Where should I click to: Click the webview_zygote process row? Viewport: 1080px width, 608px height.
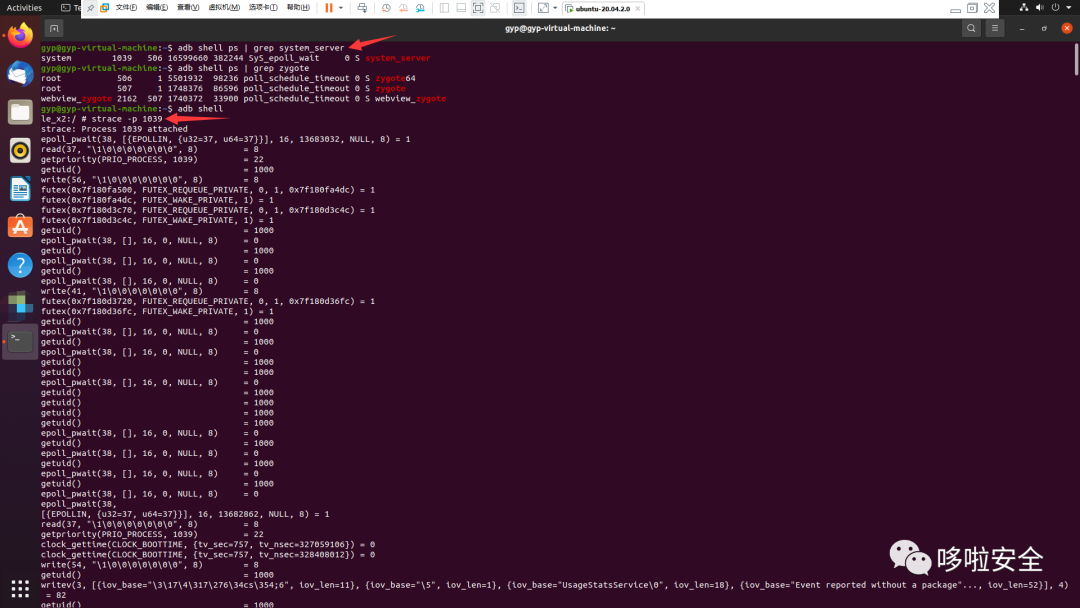coord(243,98)
